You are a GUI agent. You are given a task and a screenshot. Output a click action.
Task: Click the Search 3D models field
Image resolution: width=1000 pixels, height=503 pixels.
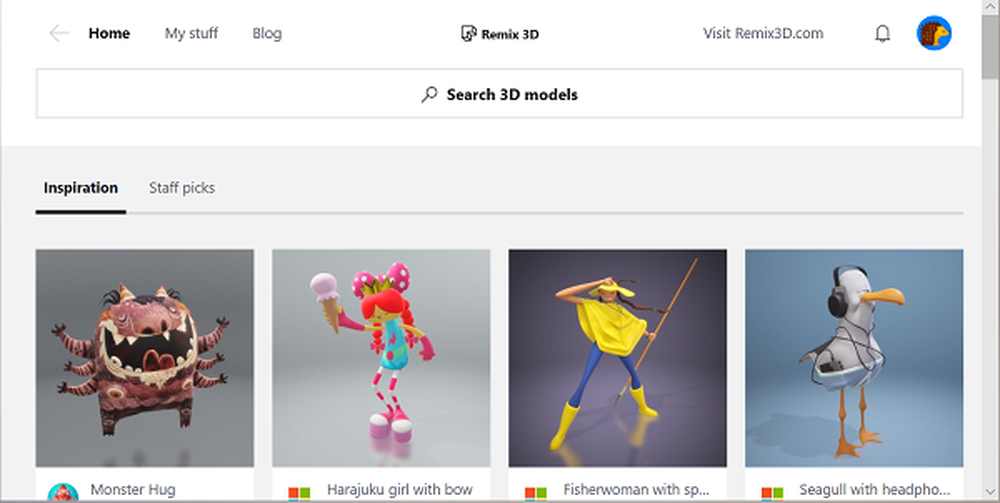tap(499, 94)
